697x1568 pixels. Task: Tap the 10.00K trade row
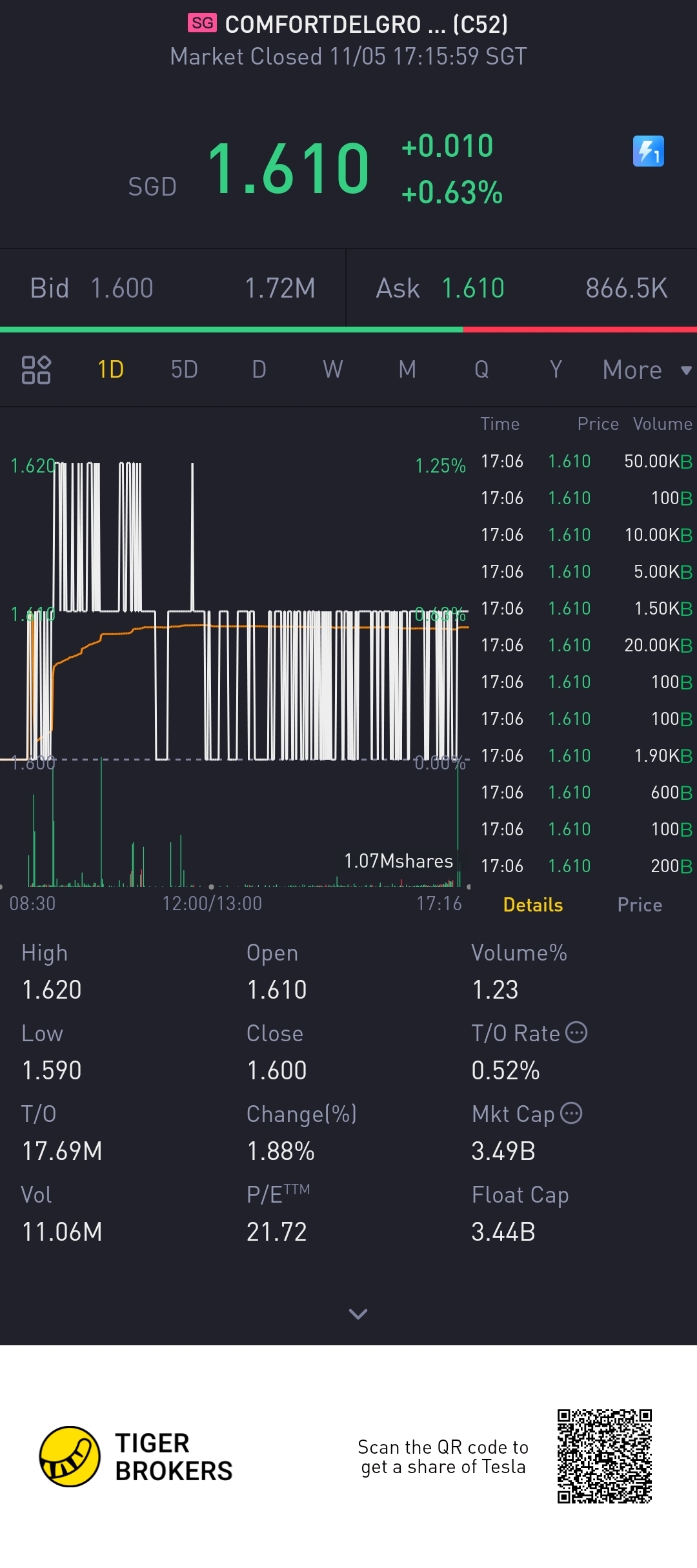(x=587, y=535)
